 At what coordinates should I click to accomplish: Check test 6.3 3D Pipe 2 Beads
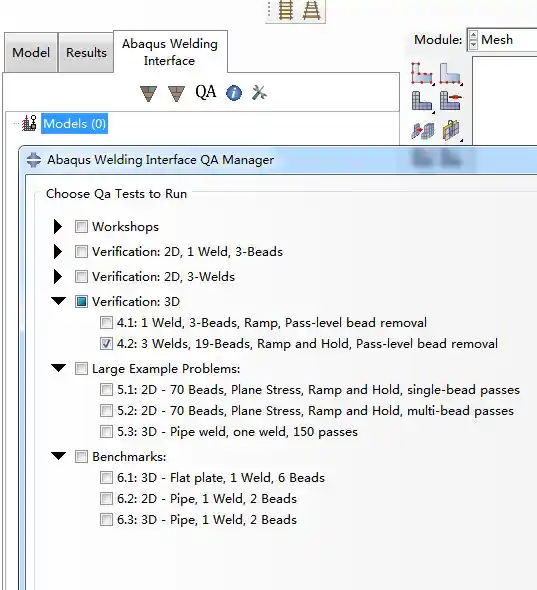coord(106,520)
